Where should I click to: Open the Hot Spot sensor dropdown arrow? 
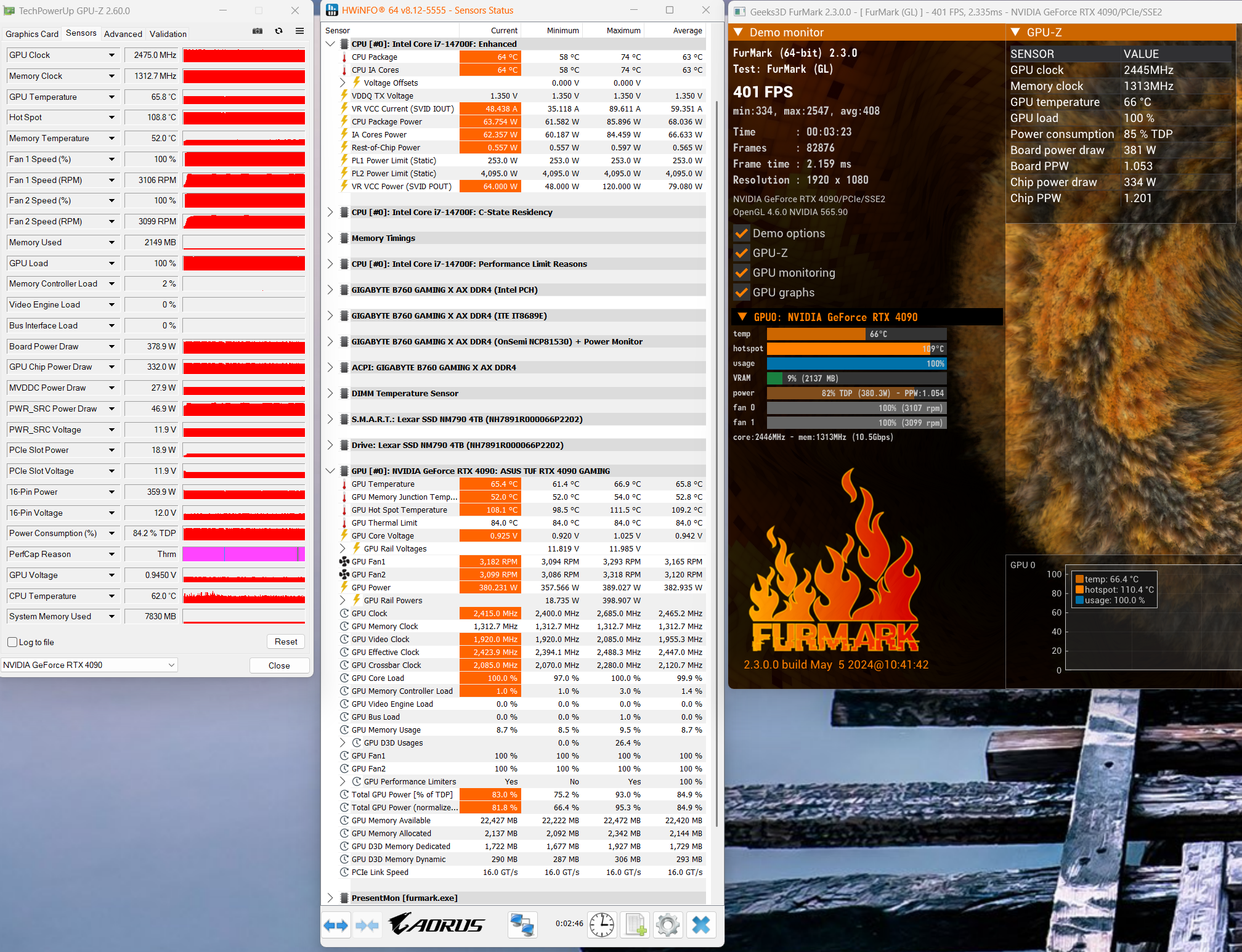coord(112,117)
